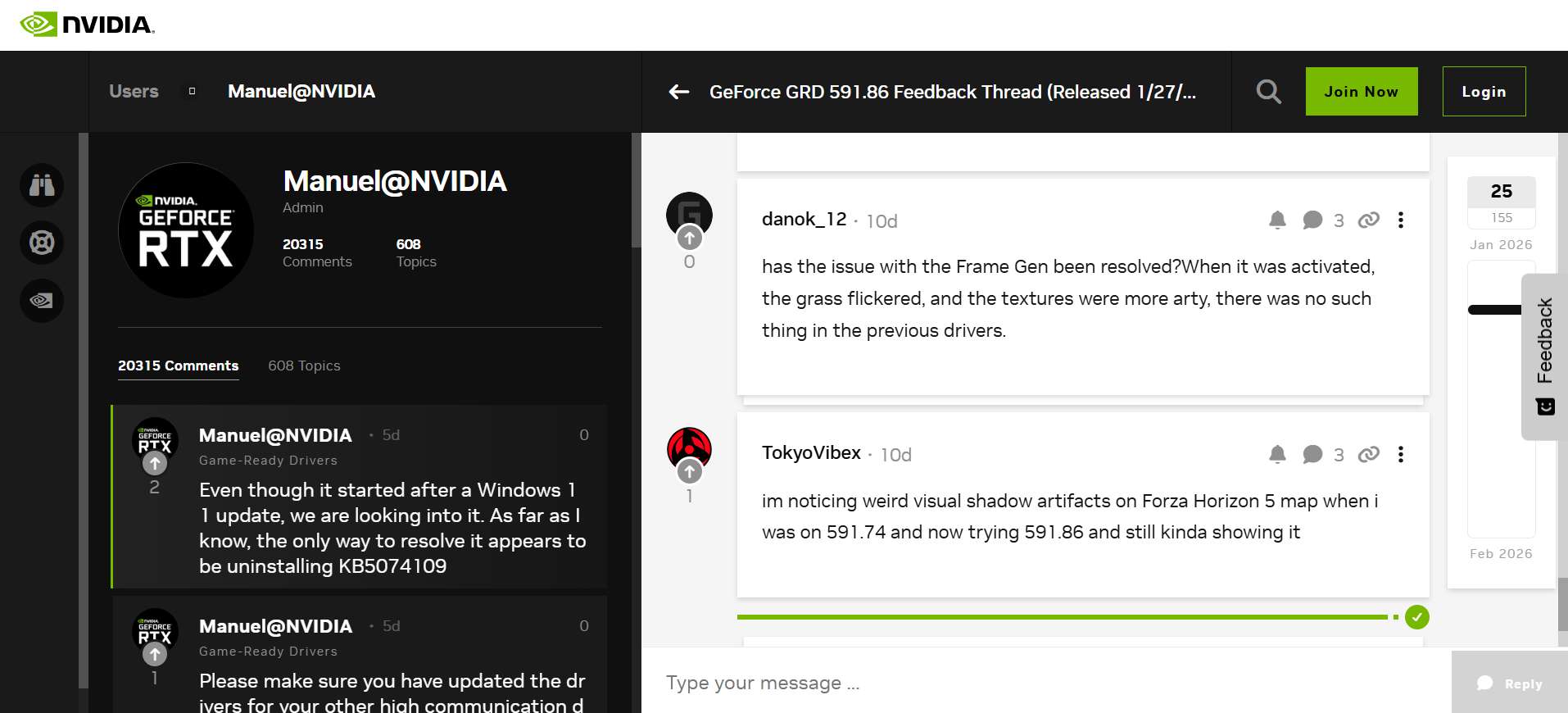Image resolution: width=1568 pixels, height=713 pixels.
Task: Click the bell icon on danok_12's post
Action: click(x=1277, y=220)
